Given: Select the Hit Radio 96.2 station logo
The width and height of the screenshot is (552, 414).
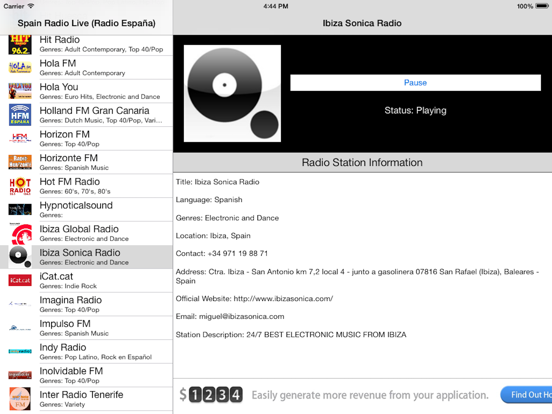Looking at the screenshot, I should 20,44.
